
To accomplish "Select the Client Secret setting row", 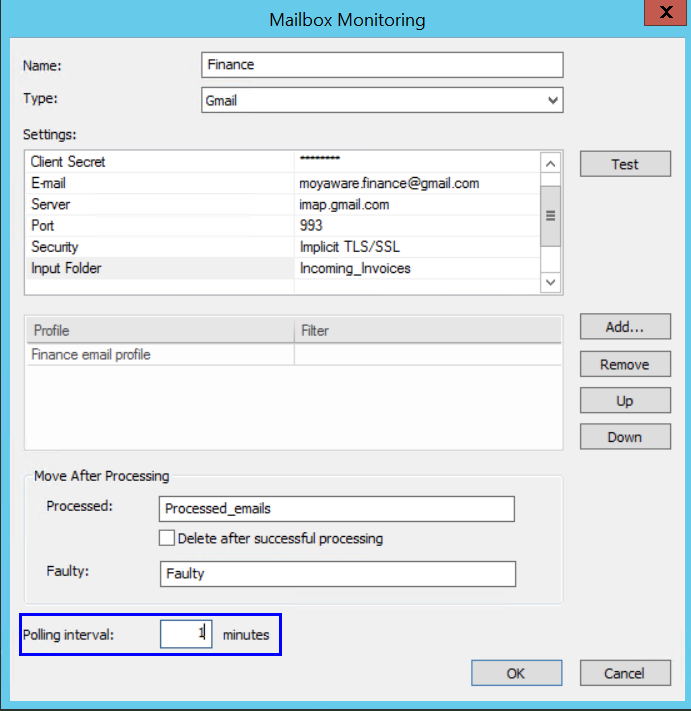I will tap(160, 162).
